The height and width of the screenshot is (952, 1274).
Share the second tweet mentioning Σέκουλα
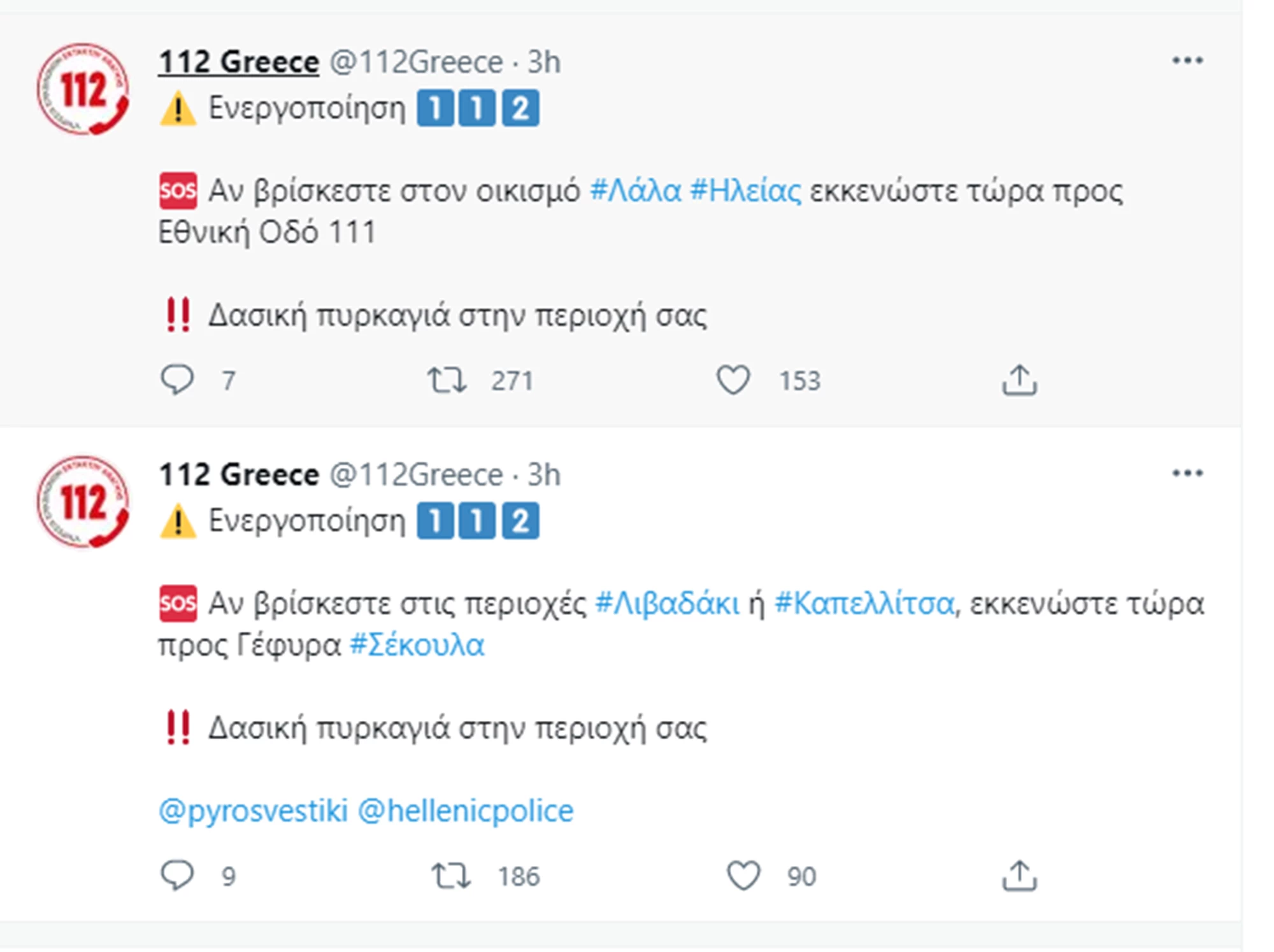[x=1019, y=876]
